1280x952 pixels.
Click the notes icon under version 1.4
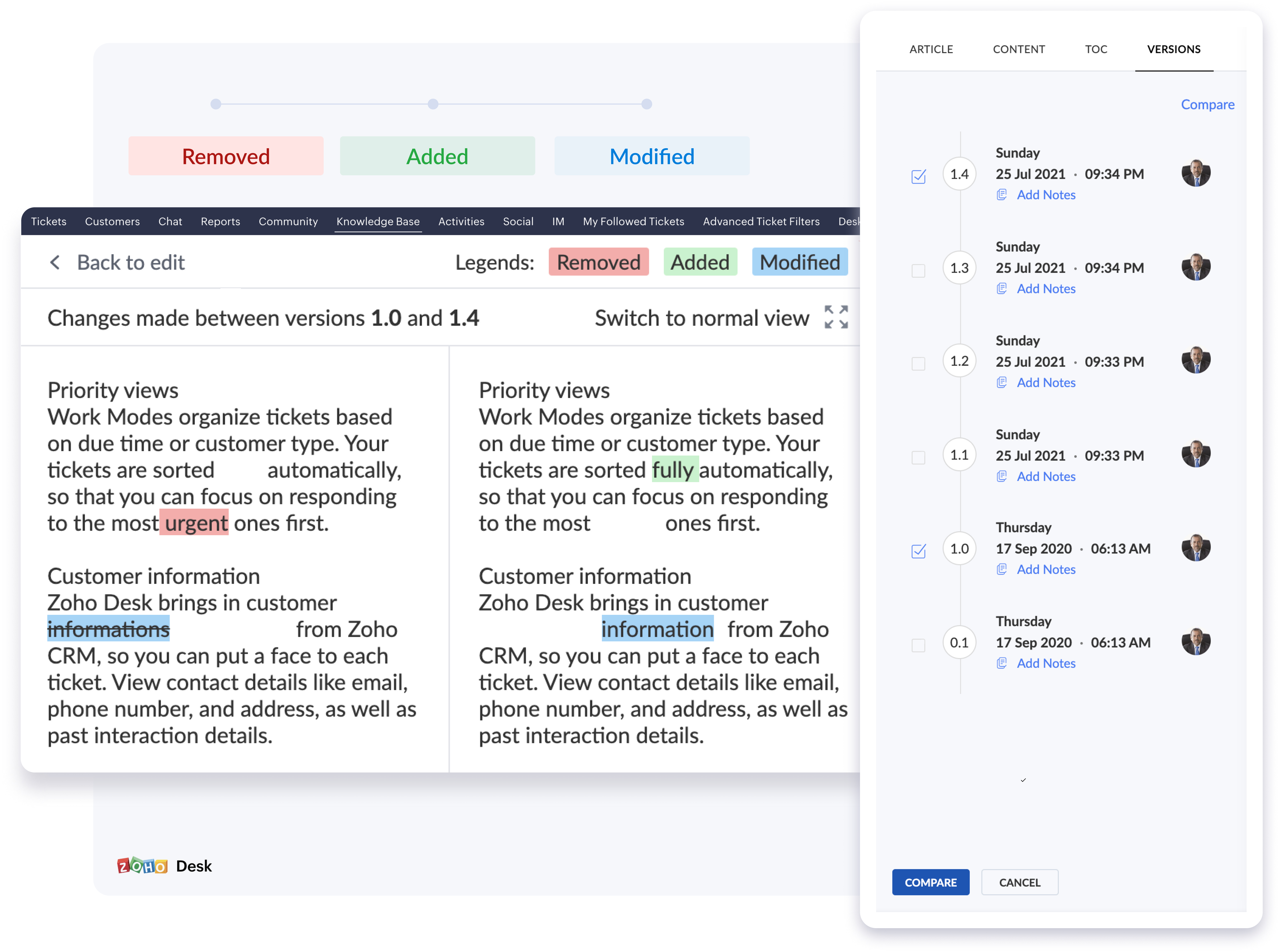pos(1002,195)
